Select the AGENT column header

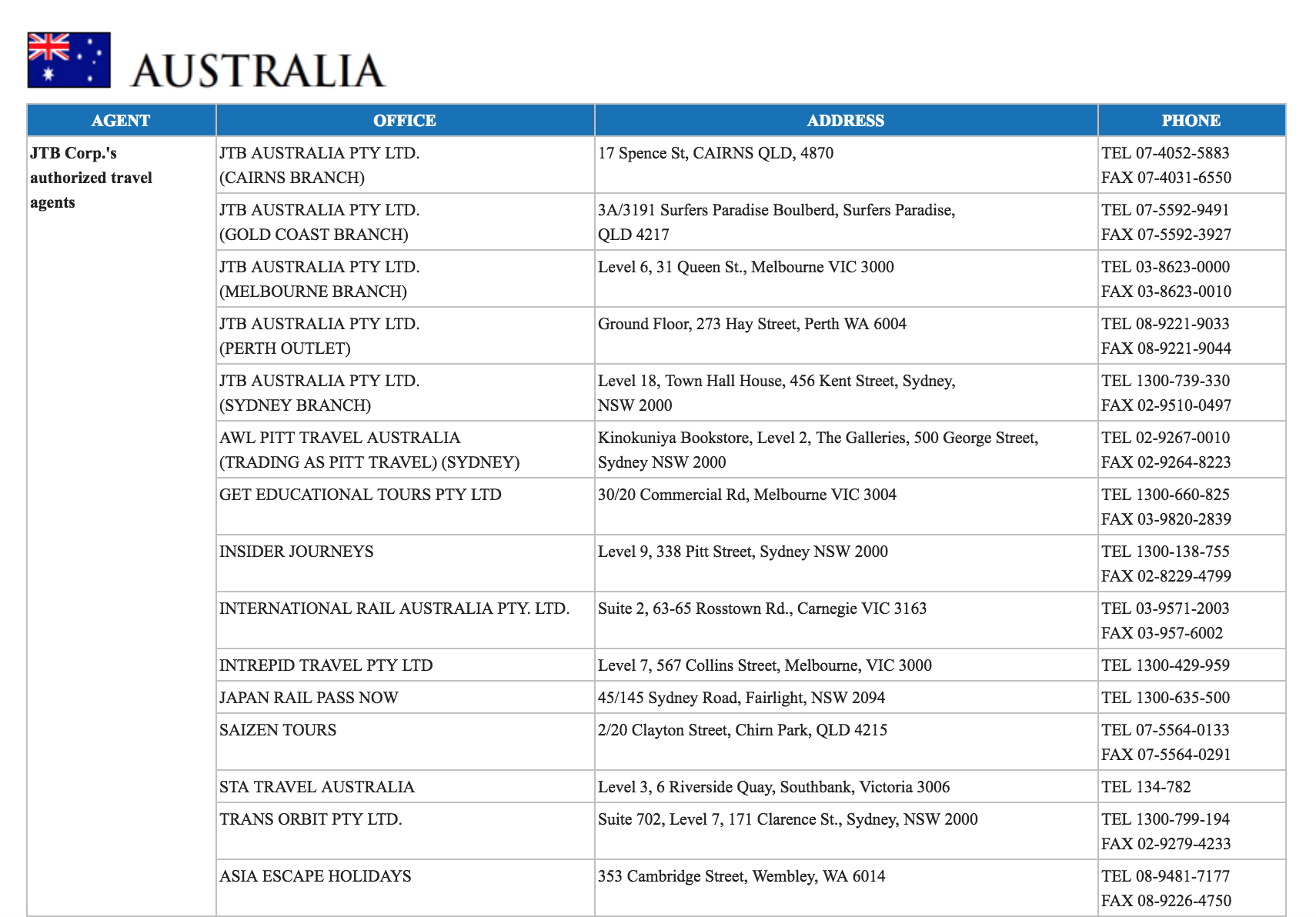point(121,121)
